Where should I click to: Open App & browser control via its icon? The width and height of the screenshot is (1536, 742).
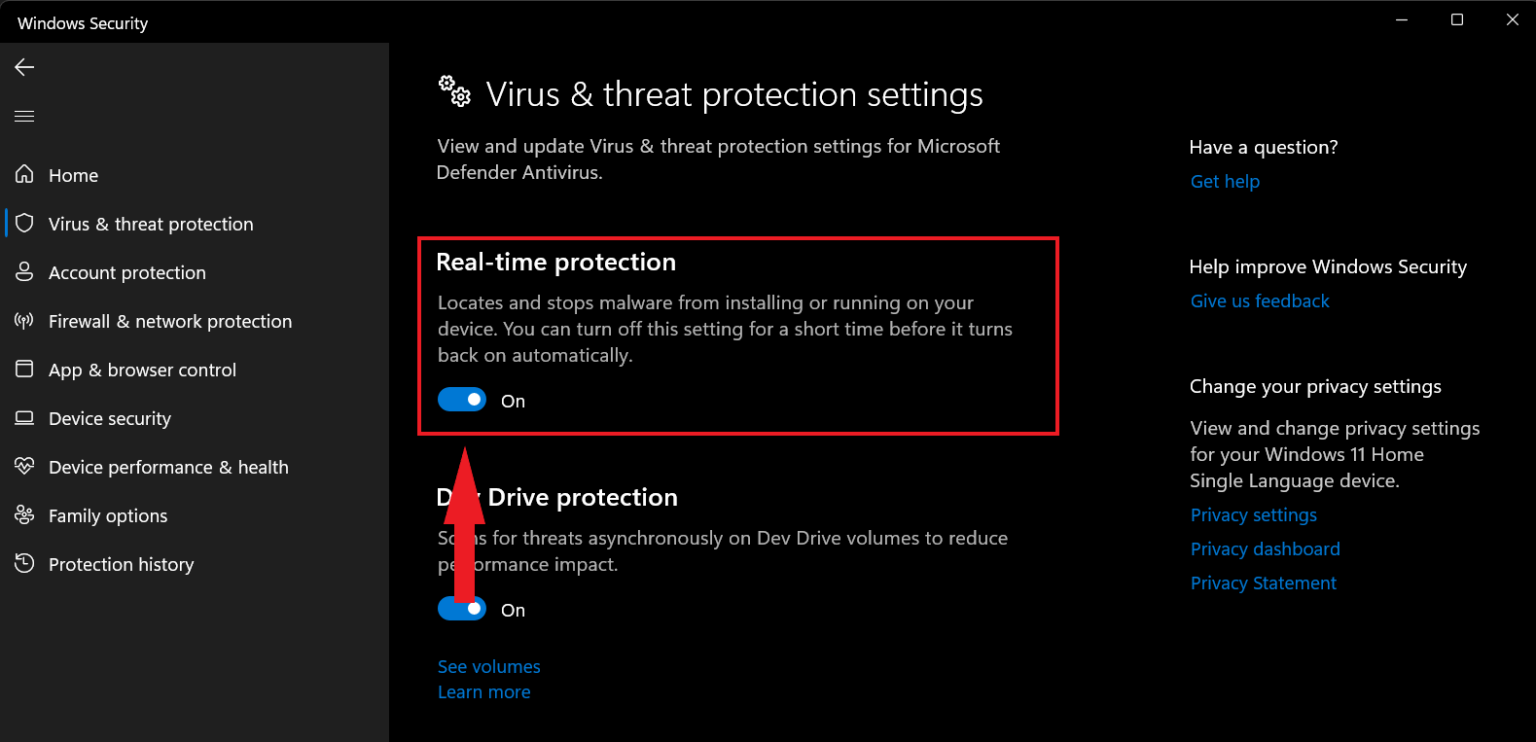24,369
